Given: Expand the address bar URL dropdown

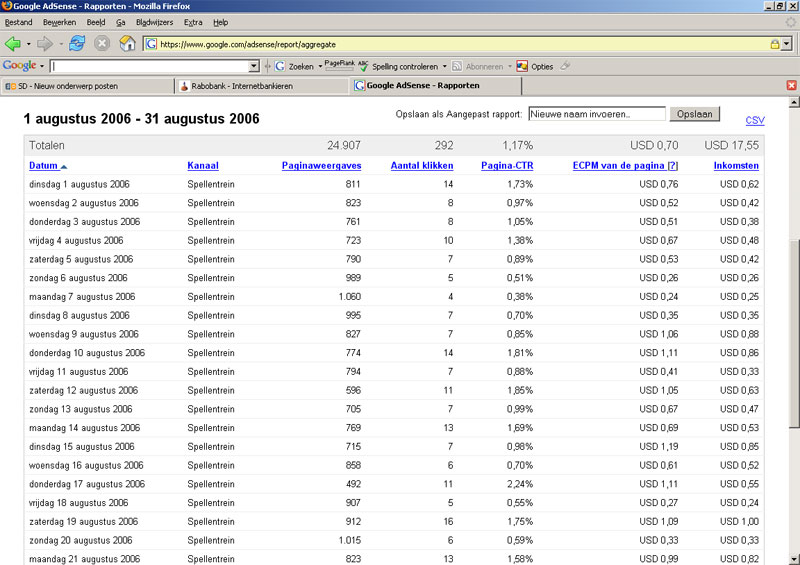Looking at the screenshot, I should (x=786, y=44).
